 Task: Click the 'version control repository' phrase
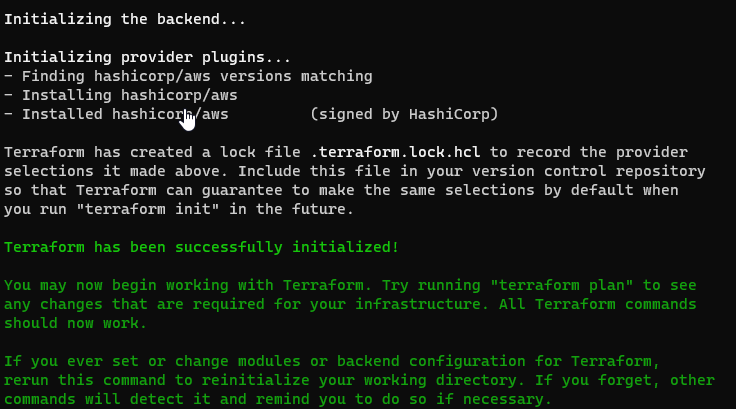(589, 171)
